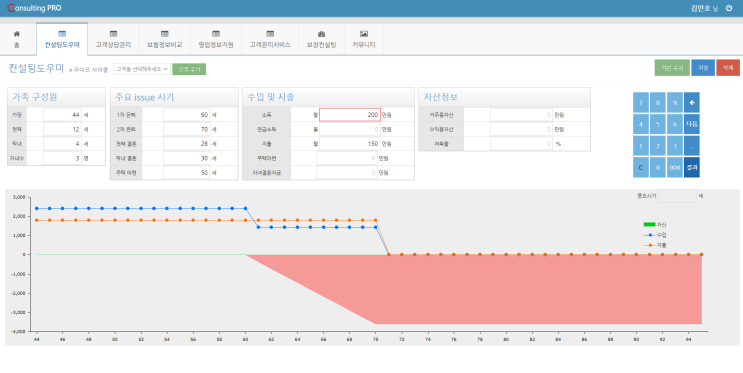Tap the keypad decimal point key
The height and width of the screenshot is (373, 743).
pyautogui.click(x=691, y=146)
